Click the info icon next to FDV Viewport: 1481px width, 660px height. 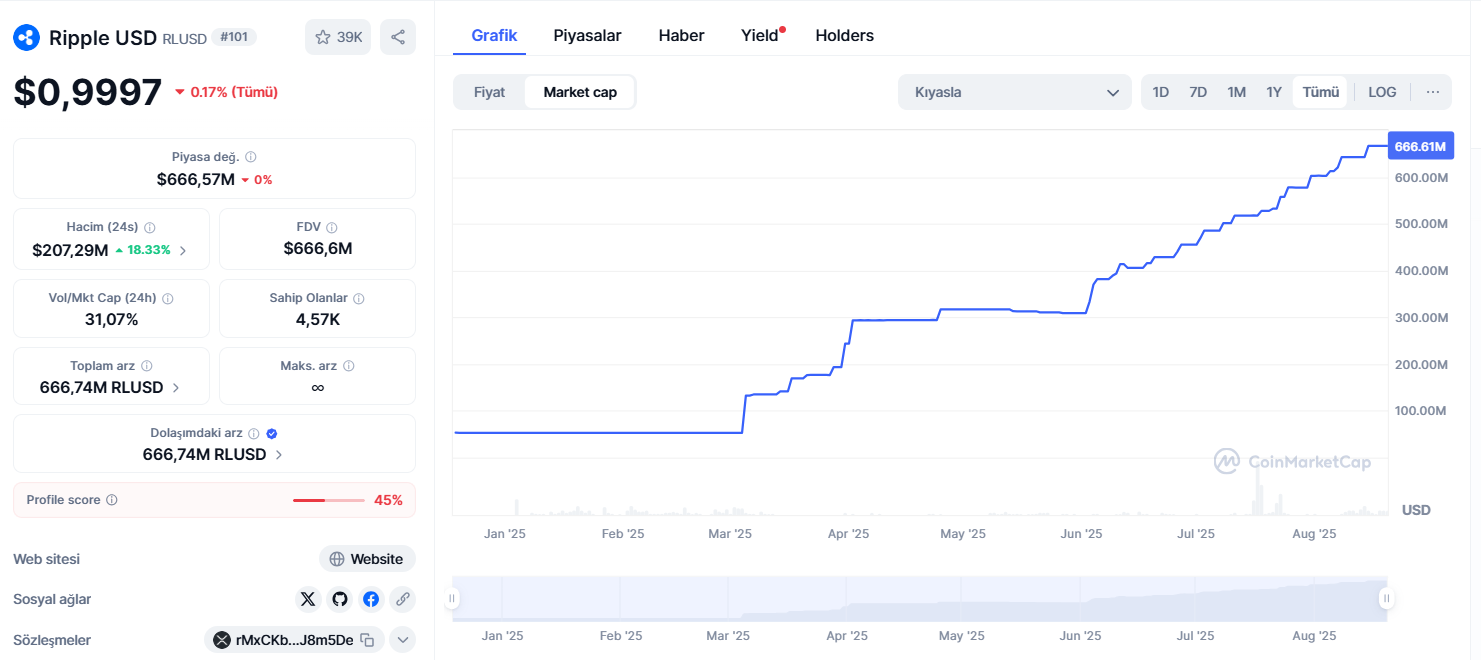332,228
